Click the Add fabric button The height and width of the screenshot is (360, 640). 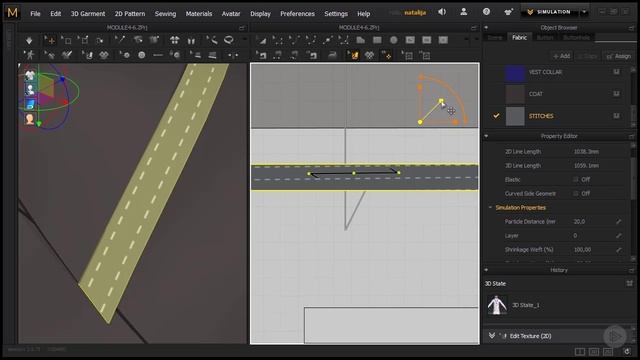tap(561, 56)
